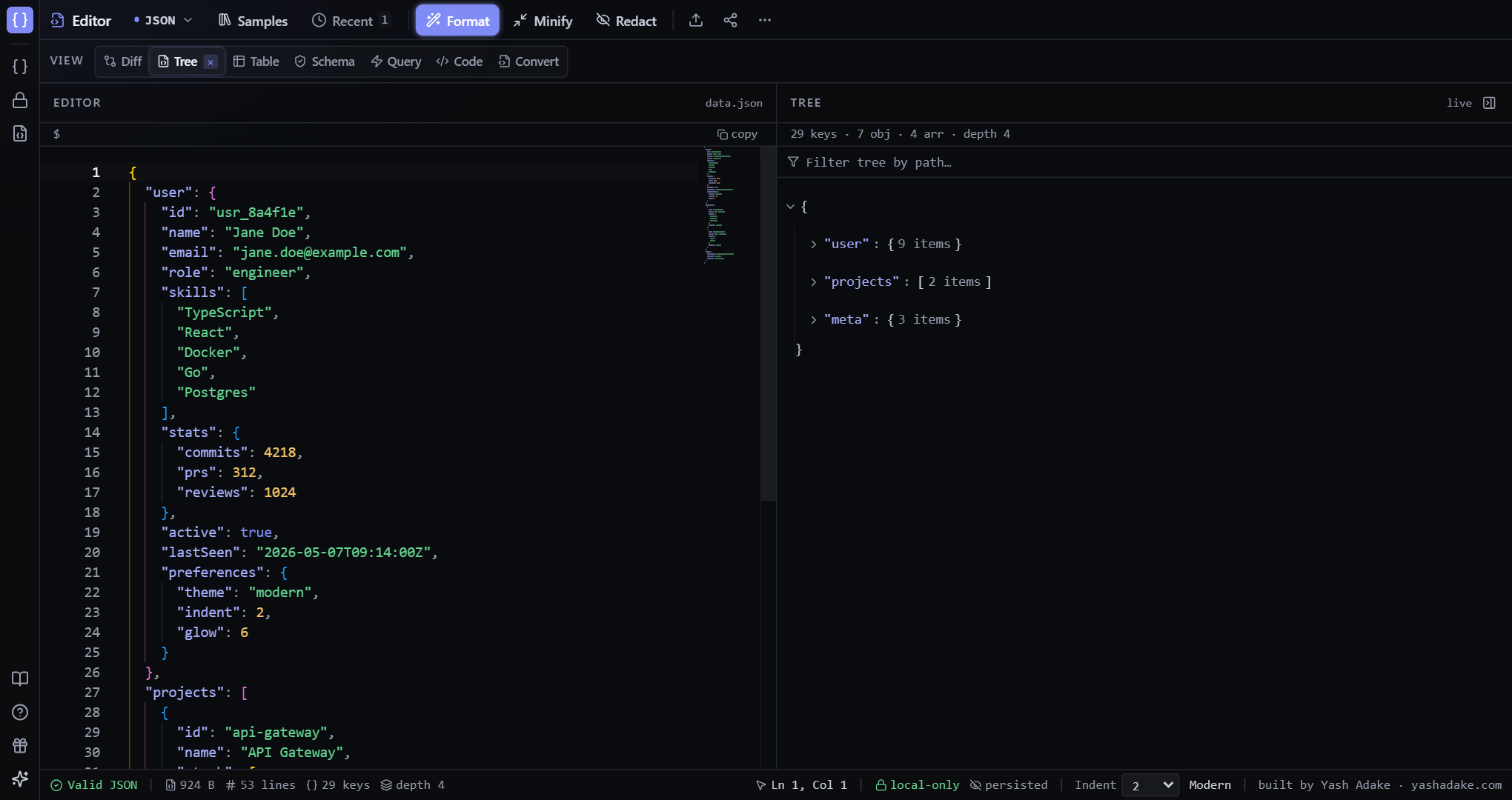This screenshot has height=800, width=1512.
Task: Expand the "user" node in tree
Action: [813, 244]
